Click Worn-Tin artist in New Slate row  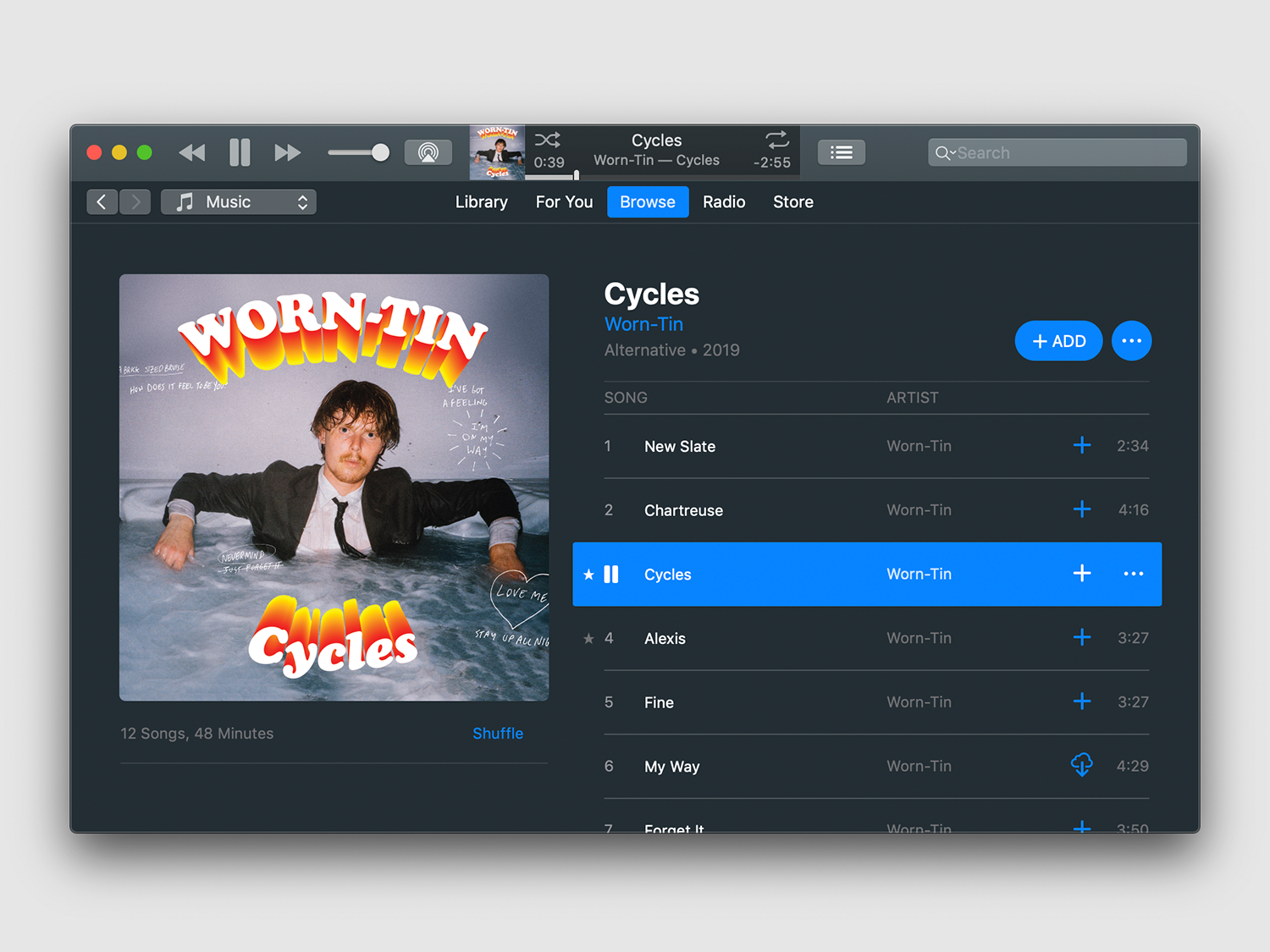click(919, 446)
